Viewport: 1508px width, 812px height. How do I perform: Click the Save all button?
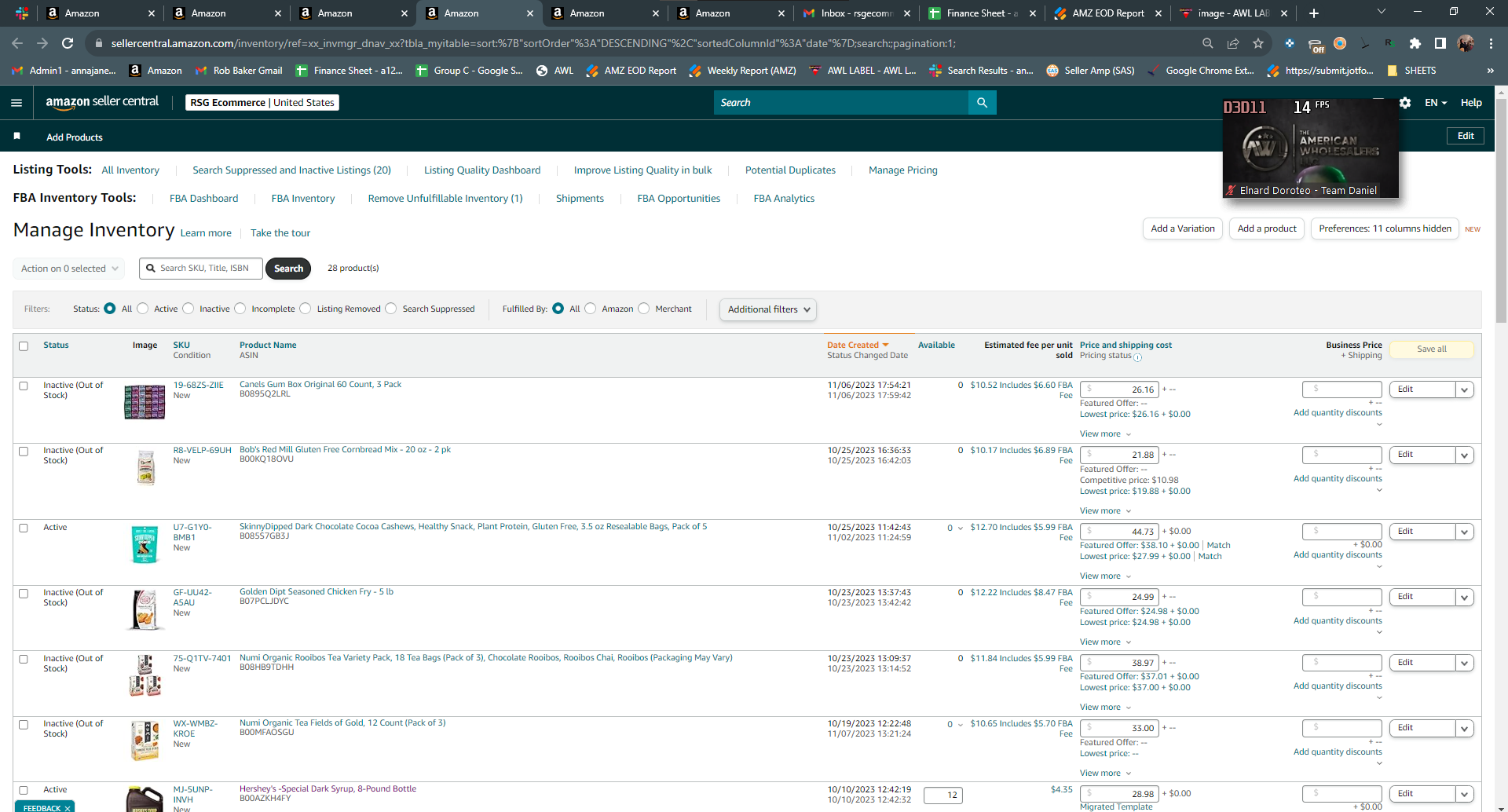coord(1431,349)
